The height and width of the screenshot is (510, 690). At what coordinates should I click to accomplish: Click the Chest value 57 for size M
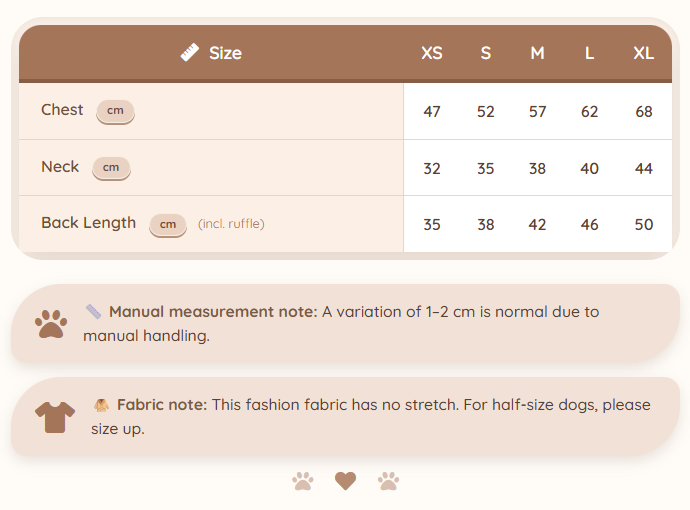point(537,112)
